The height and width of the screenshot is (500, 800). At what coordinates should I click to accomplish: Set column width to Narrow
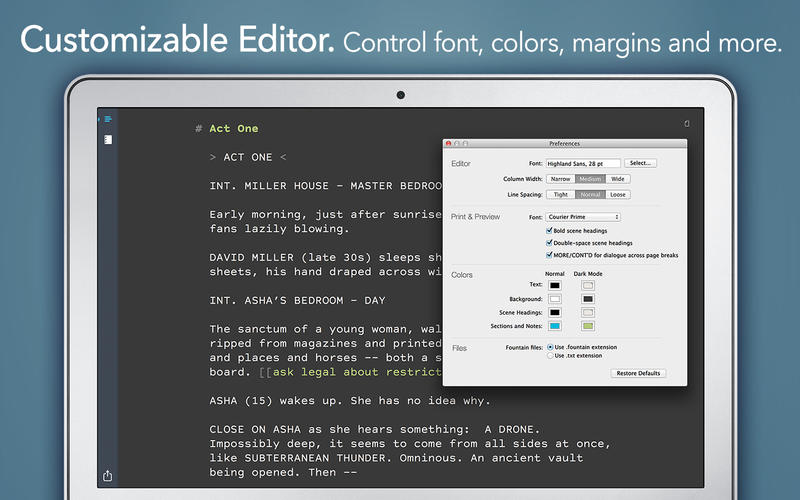pyautogui.click(x=560, y=179)
